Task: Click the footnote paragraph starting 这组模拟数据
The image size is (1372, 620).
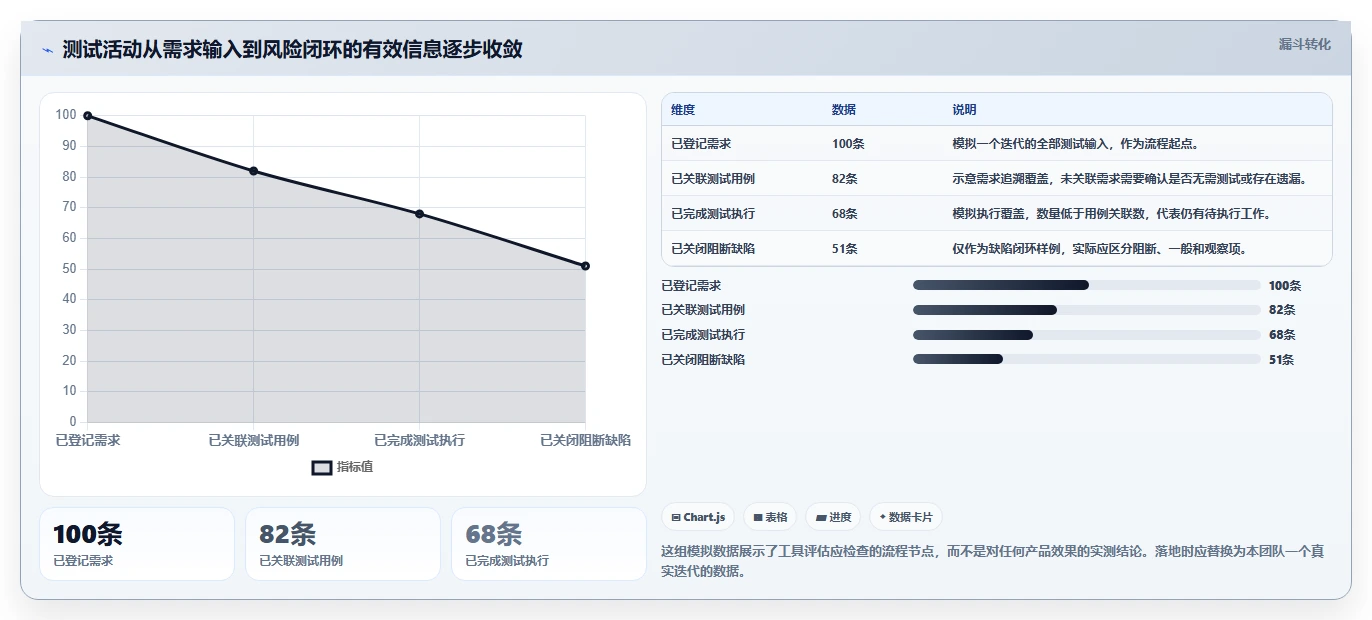Action: tap(992, 561)
